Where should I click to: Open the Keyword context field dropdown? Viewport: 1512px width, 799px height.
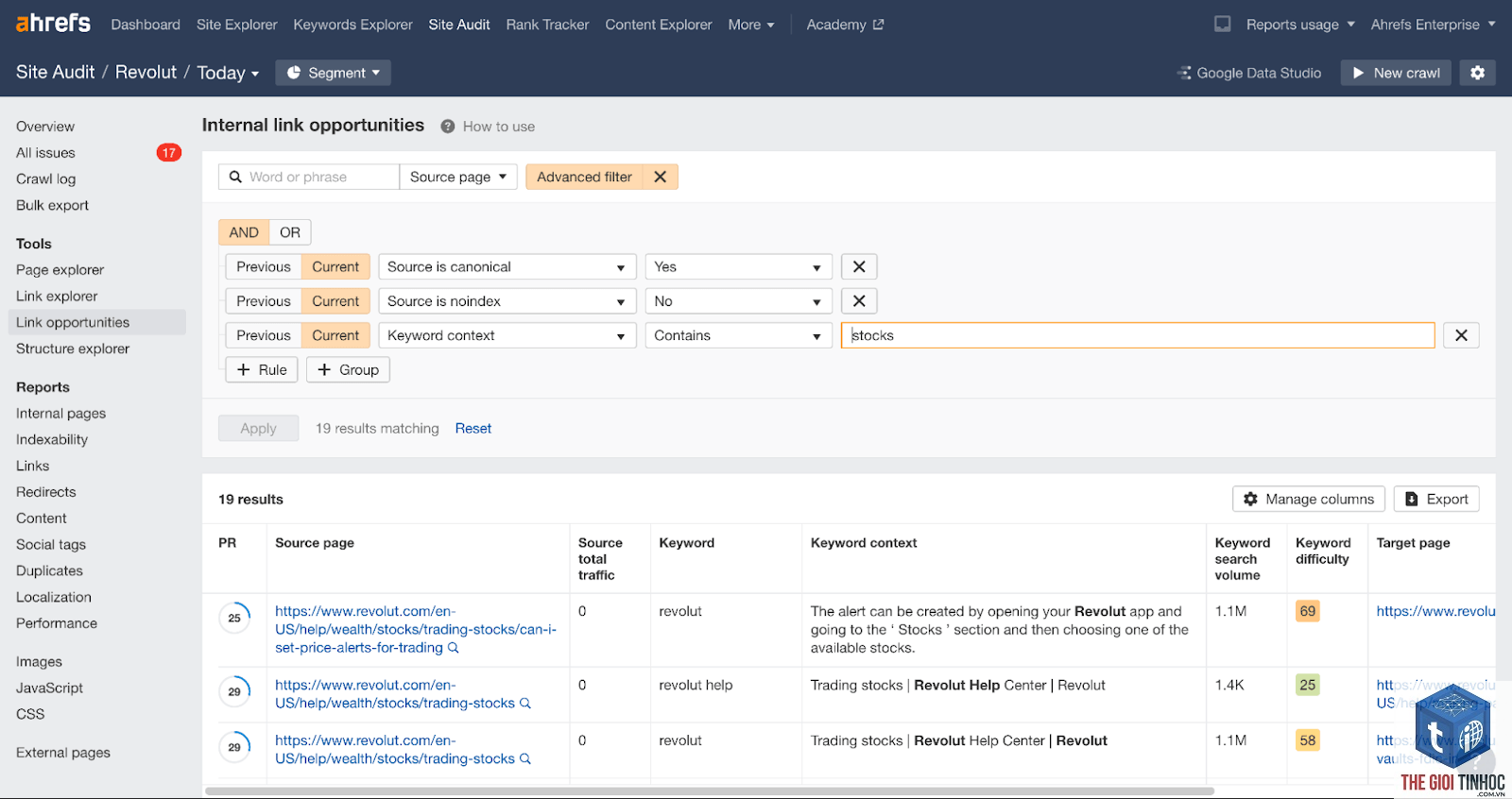(x=507, y=335)
